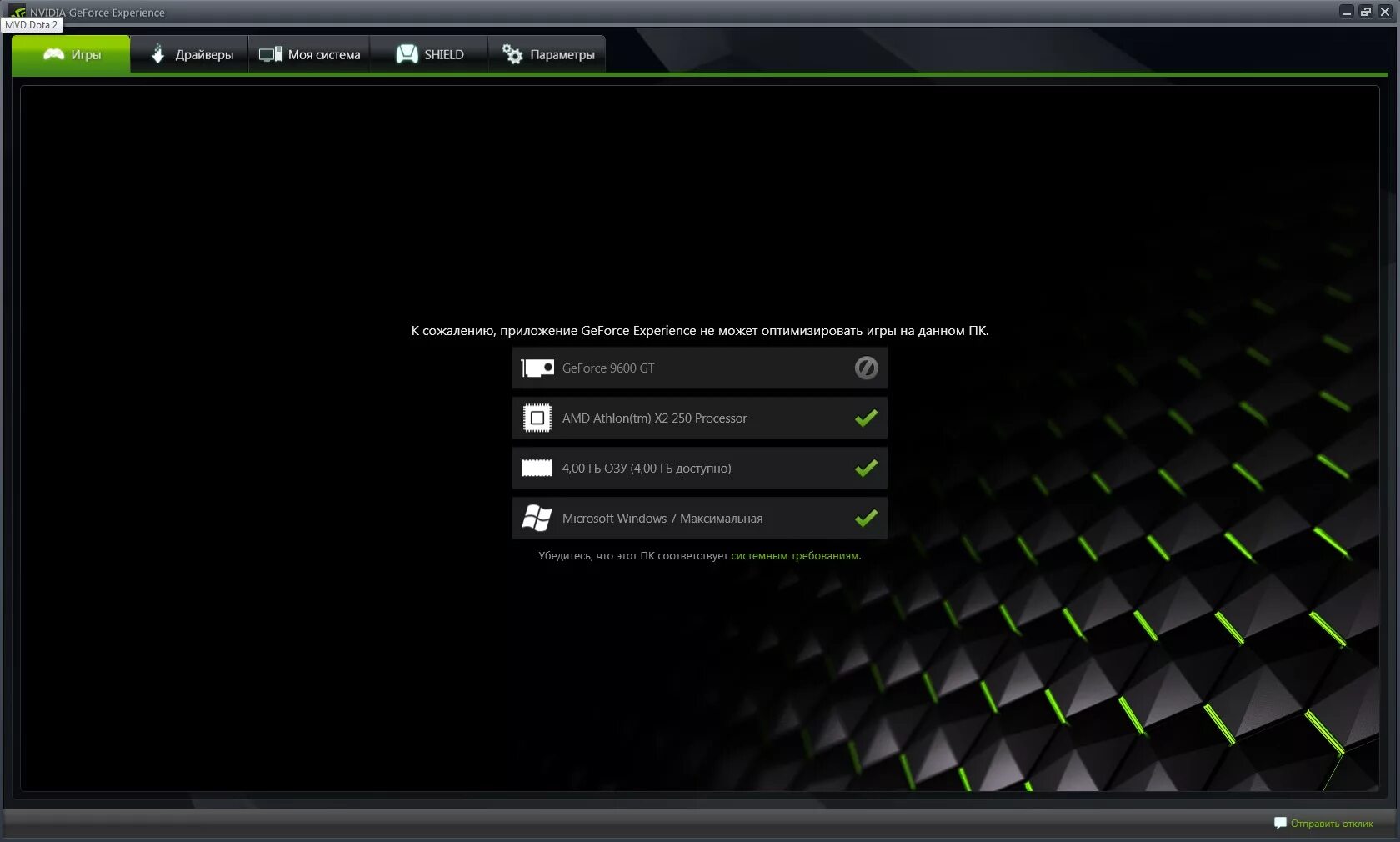The height and width of the screenshot is (842, 1400).
Task: Click the RAM module icon beside 4,00 ГБ ОЗУ
Action: pyautogui.click(x=537, y=468)
